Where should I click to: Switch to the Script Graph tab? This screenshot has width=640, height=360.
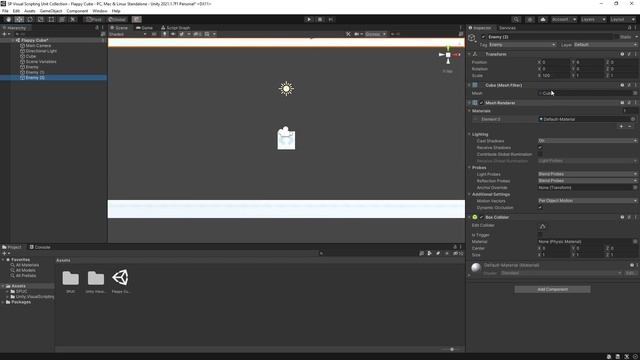[x=176, y=28]
